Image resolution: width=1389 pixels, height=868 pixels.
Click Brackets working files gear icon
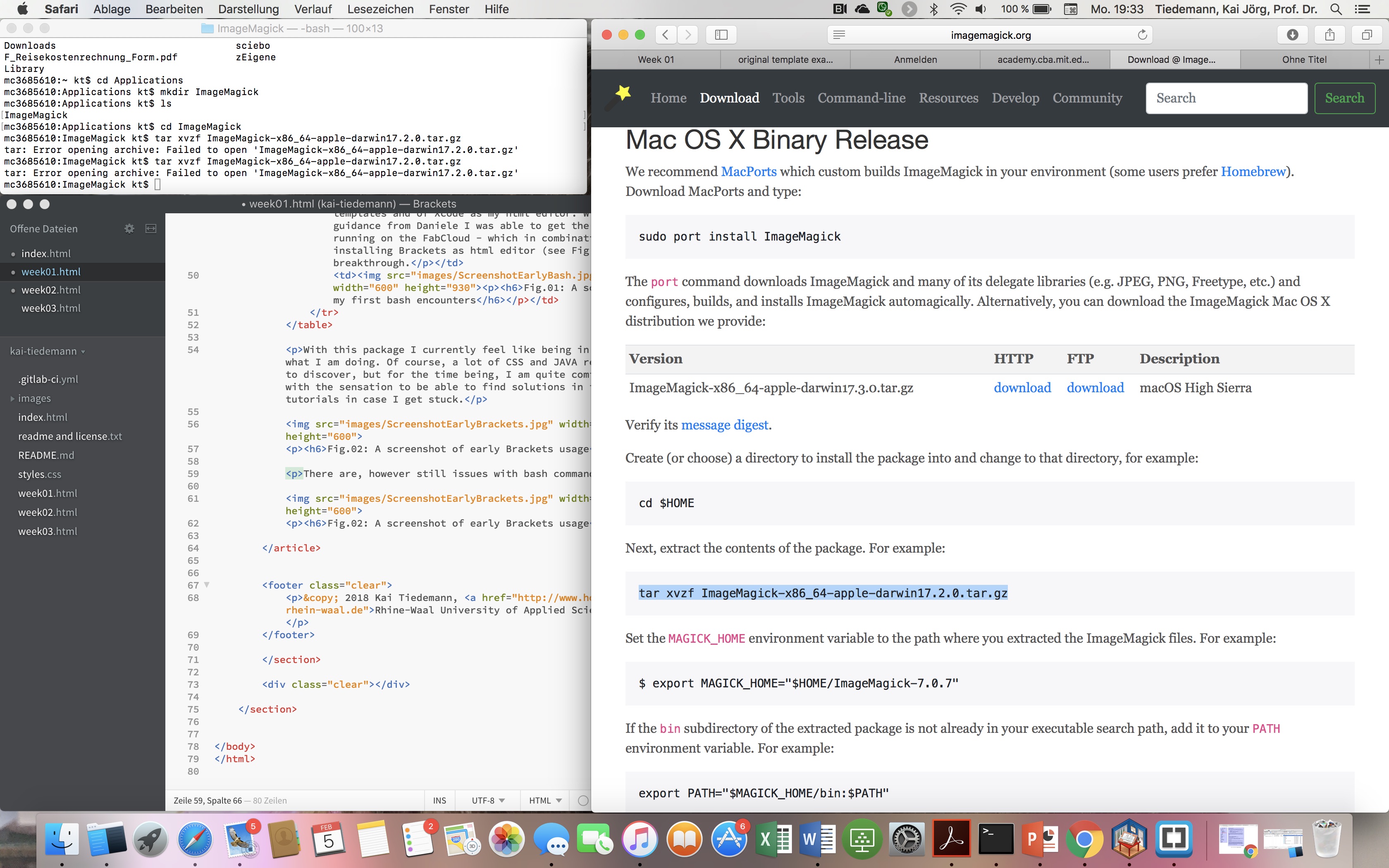coord(129,229)
